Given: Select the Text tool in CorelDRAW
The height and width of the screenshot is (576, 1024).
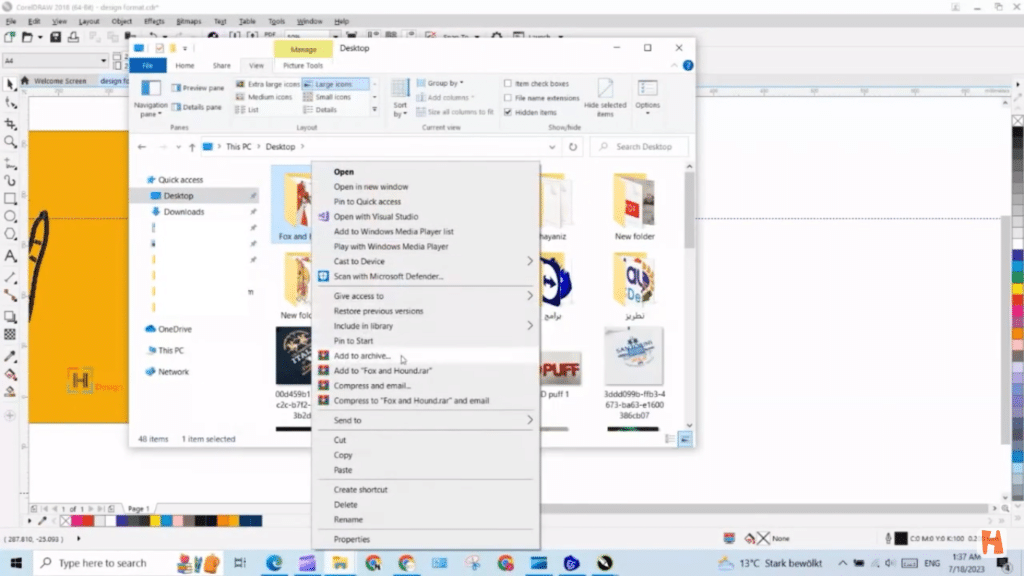Looking at the screenshot, I should pyautogui.click(x=10, y=256).
